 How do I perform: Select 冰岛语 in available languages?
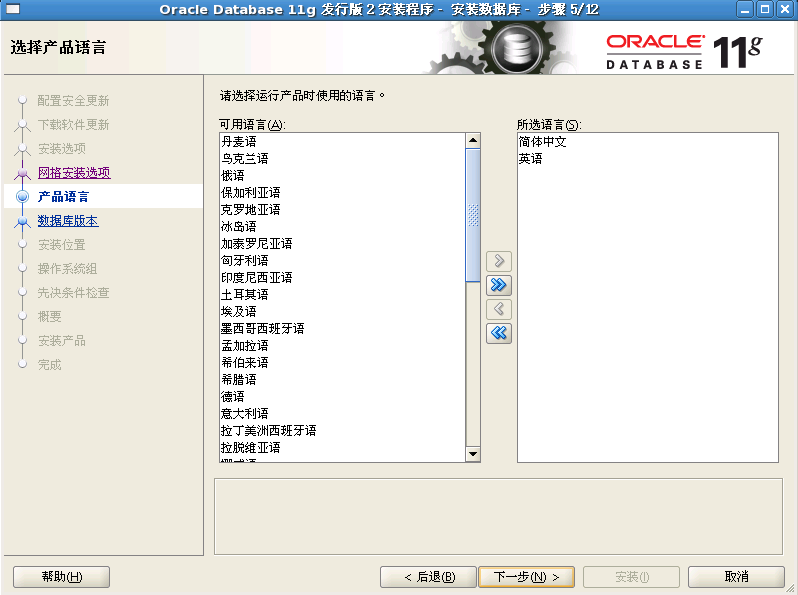(343, 226)
